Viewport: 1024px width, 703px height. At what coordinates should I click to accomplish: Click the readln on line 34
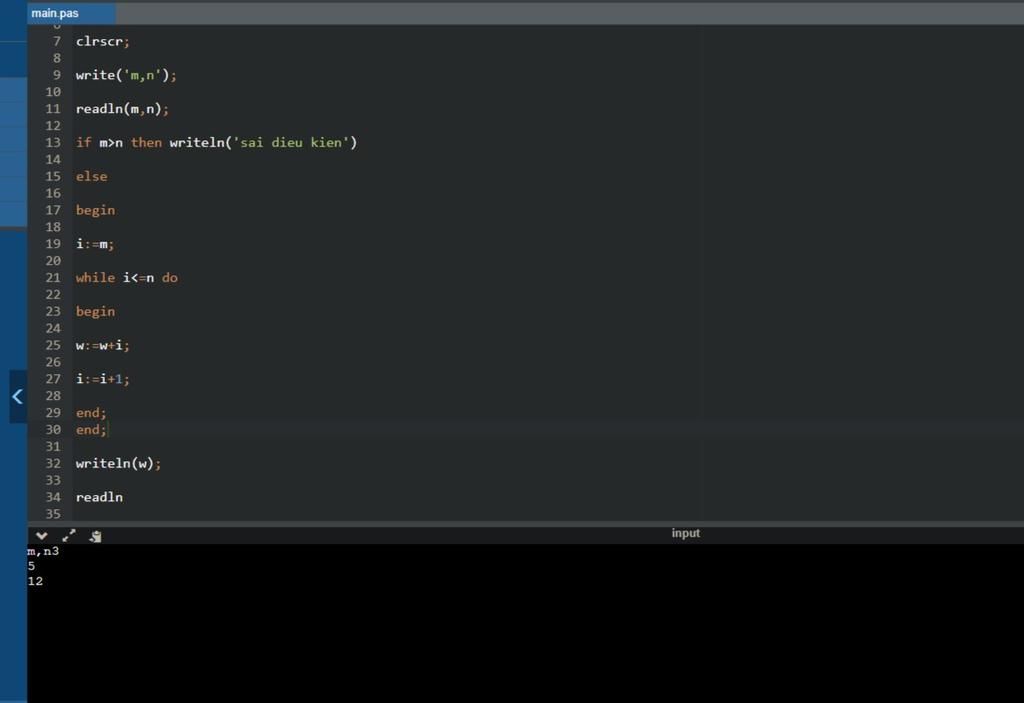pos(99,497)
